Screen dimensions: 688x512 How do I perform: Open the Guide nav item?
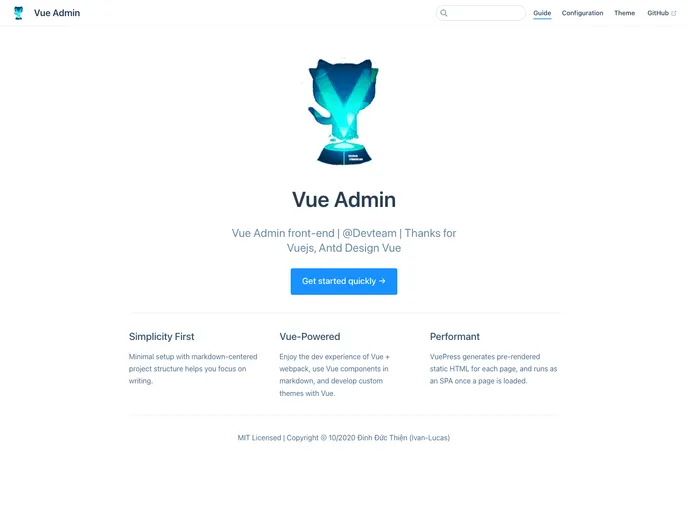[x=542, y=13]
